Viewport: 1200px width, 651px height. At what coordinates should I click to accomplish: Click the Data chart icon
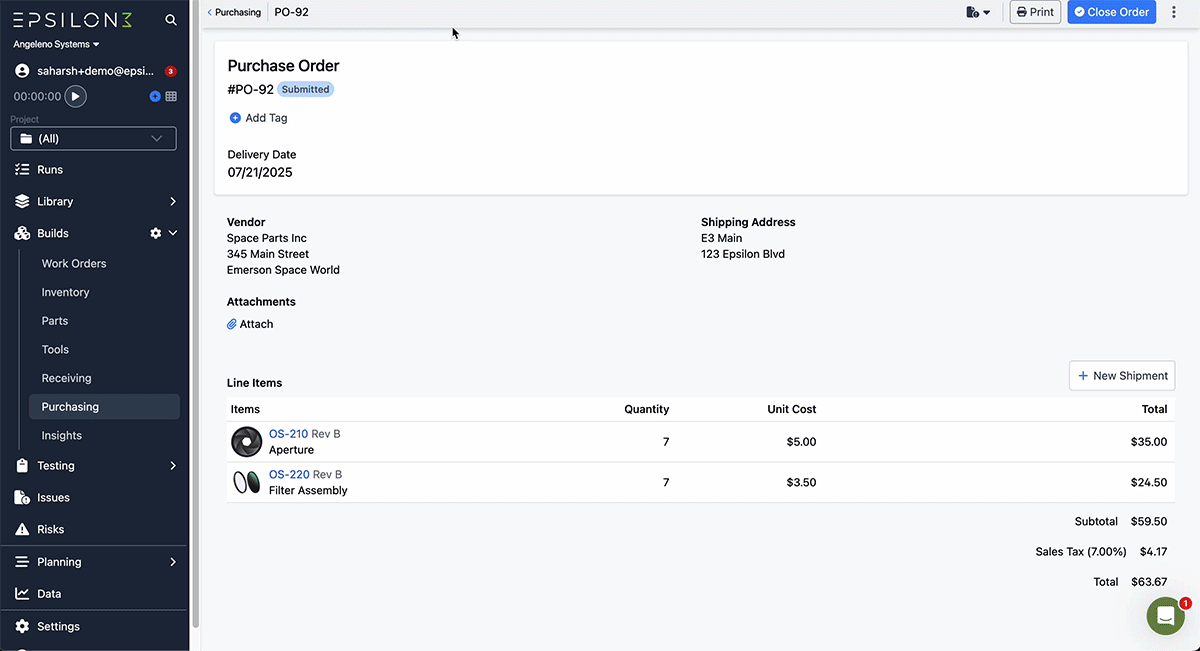pos(22,594)
